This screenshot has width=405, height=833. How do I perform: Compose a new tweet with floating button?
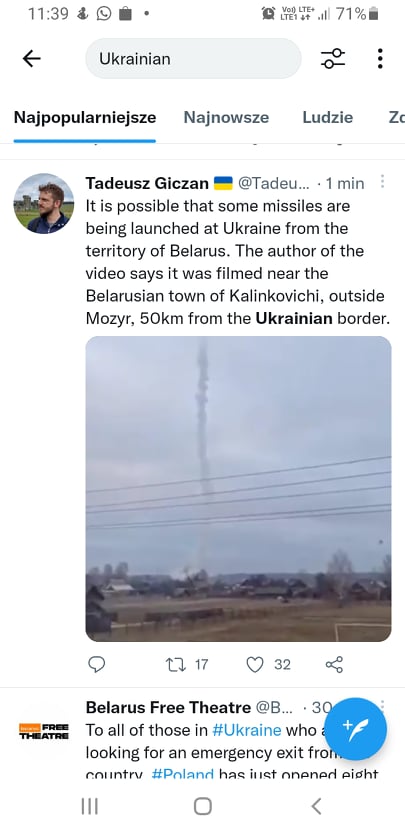tap(356, 729)
